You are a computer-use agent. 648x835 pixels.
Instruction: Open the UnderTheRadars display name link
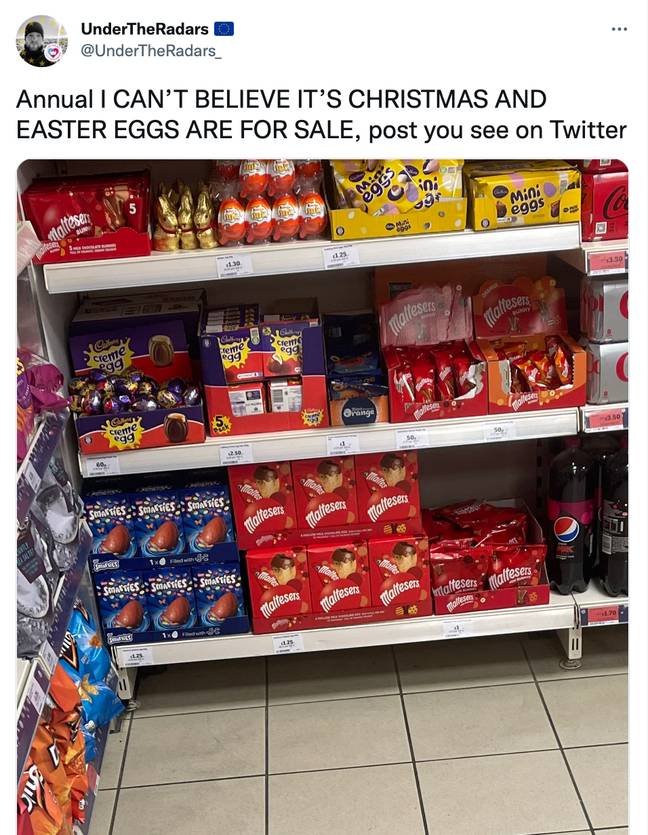[144, 29]
